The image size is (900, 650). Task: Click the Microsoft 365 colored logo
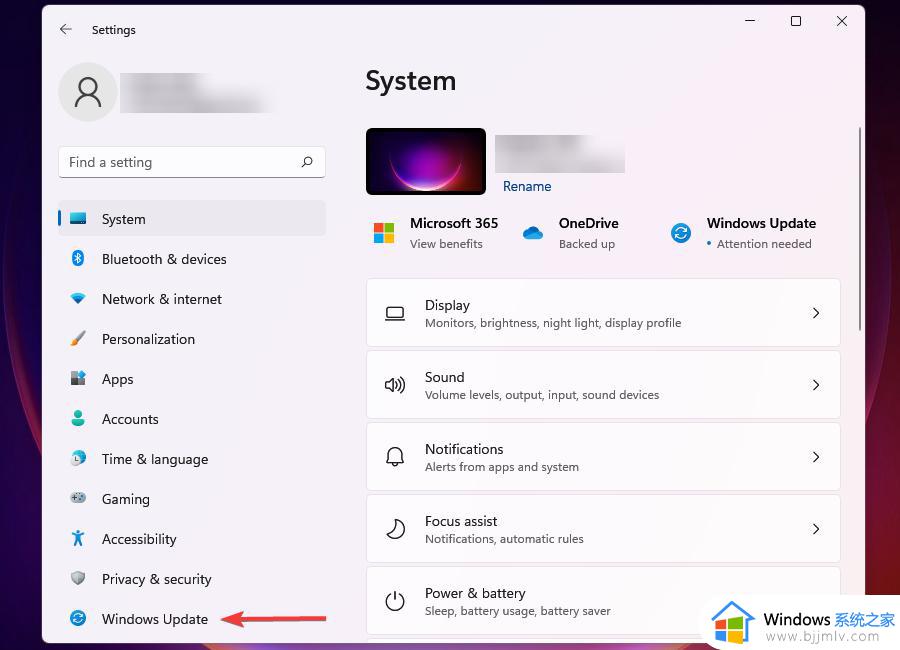[x=384, y=233]
